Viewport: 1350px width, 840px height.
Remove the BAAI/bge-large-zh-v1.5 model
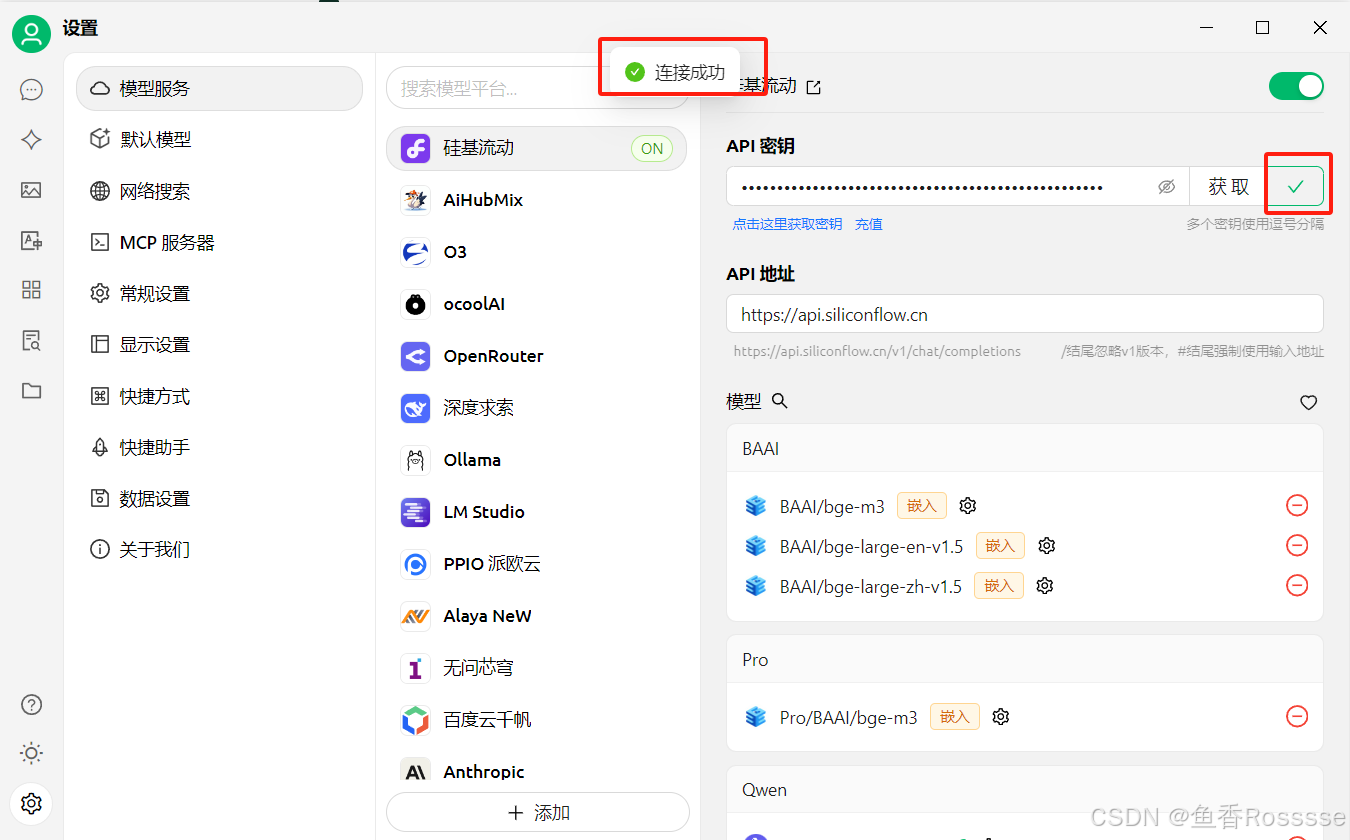pos(1297,585)
